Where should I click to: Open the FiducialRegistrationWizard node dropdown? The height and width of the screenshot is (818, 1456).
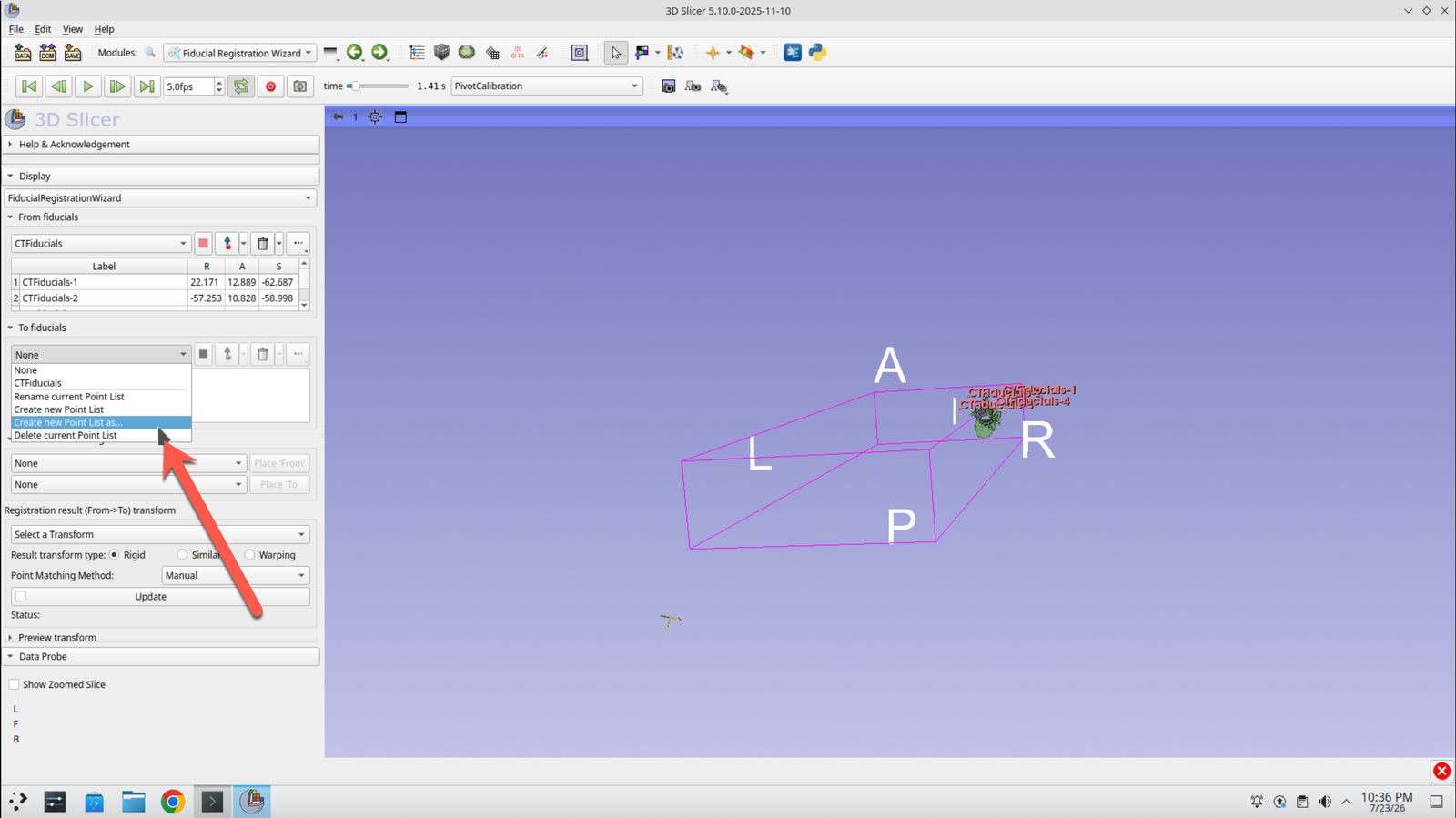(160, 198)
